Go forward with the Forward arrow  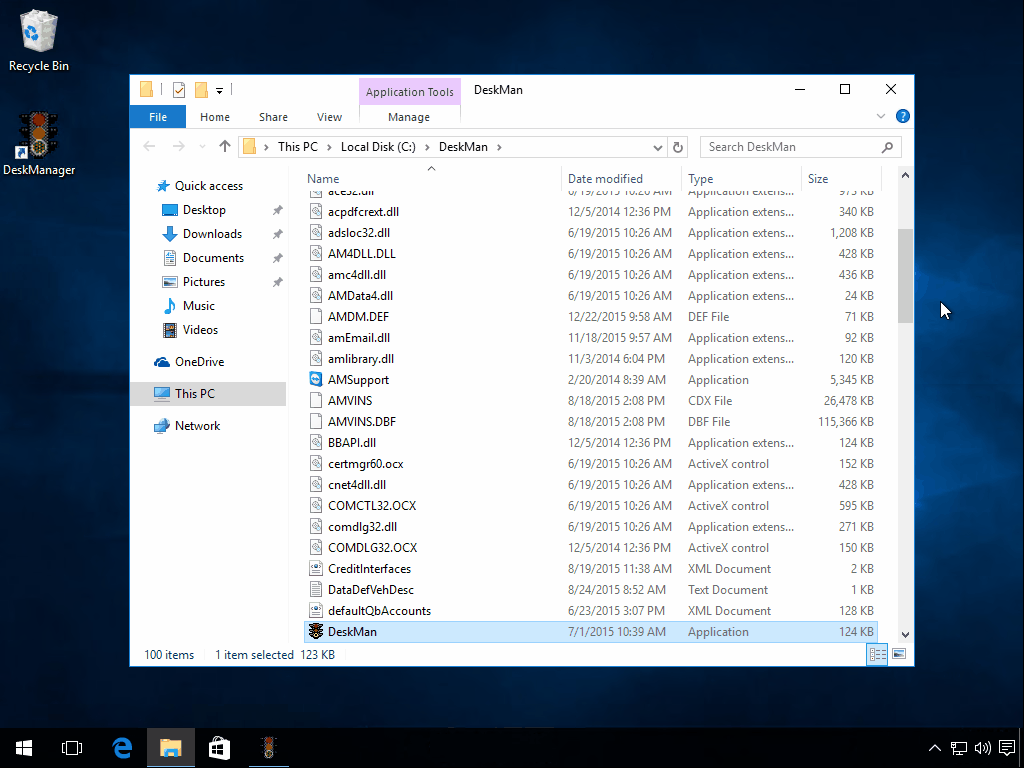178,146
